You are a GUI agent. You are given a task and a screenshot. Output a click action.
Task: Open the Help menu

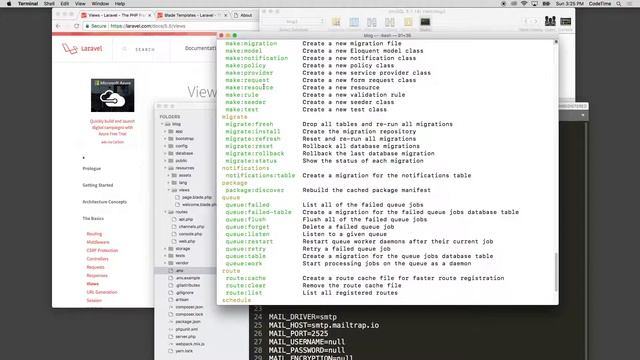click(120, 4)
